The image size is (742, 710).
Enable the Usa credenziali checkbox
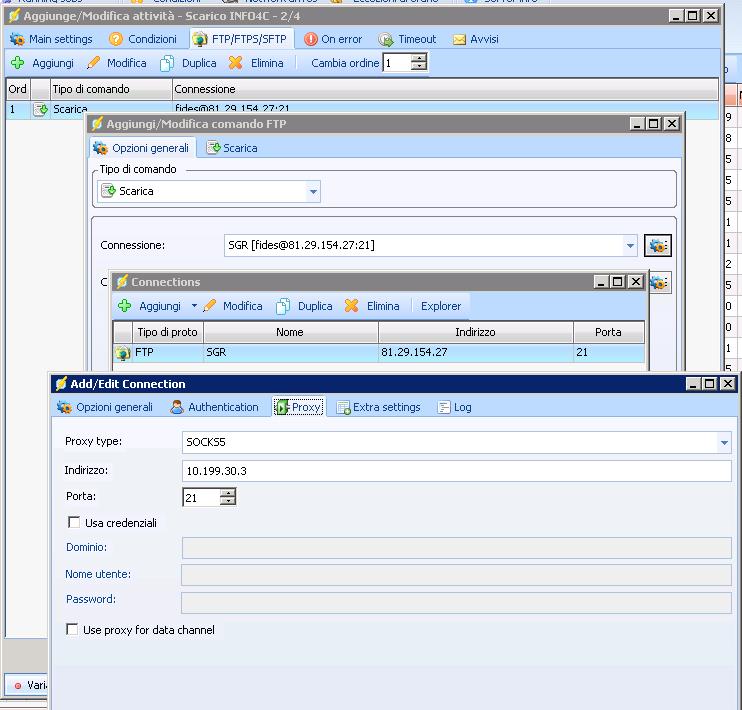click(x=73, y=522)
